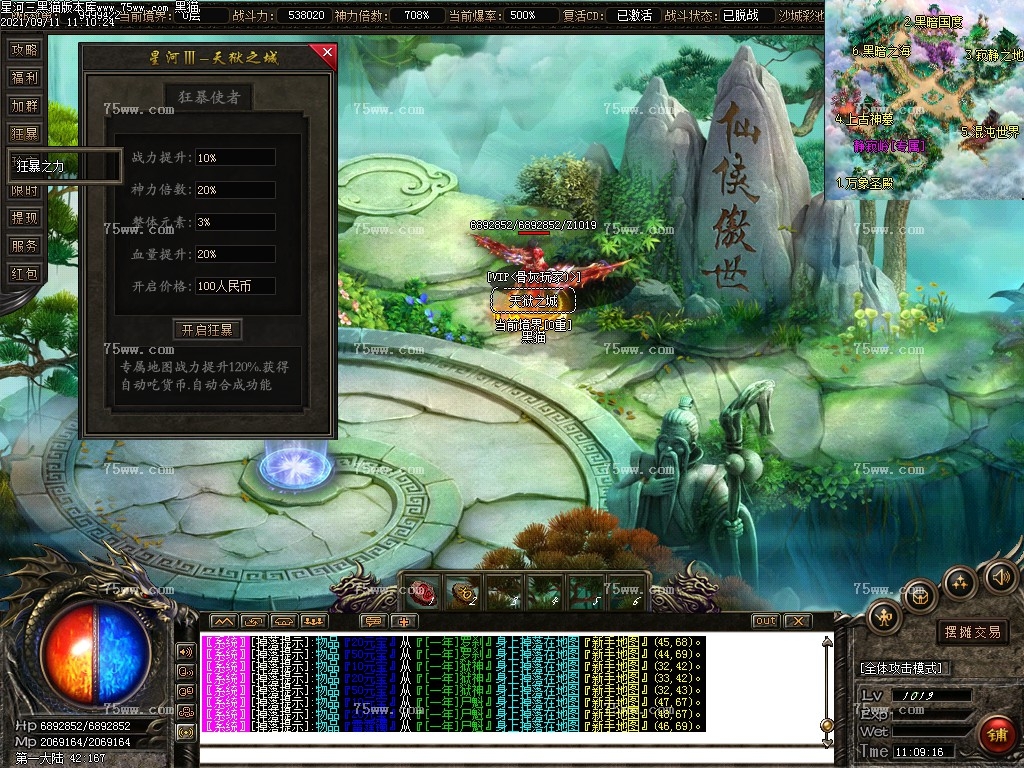Toggle the fourth chat channel side icon
The width and height of the screenshot is (1024, 768).
point(186,712)
